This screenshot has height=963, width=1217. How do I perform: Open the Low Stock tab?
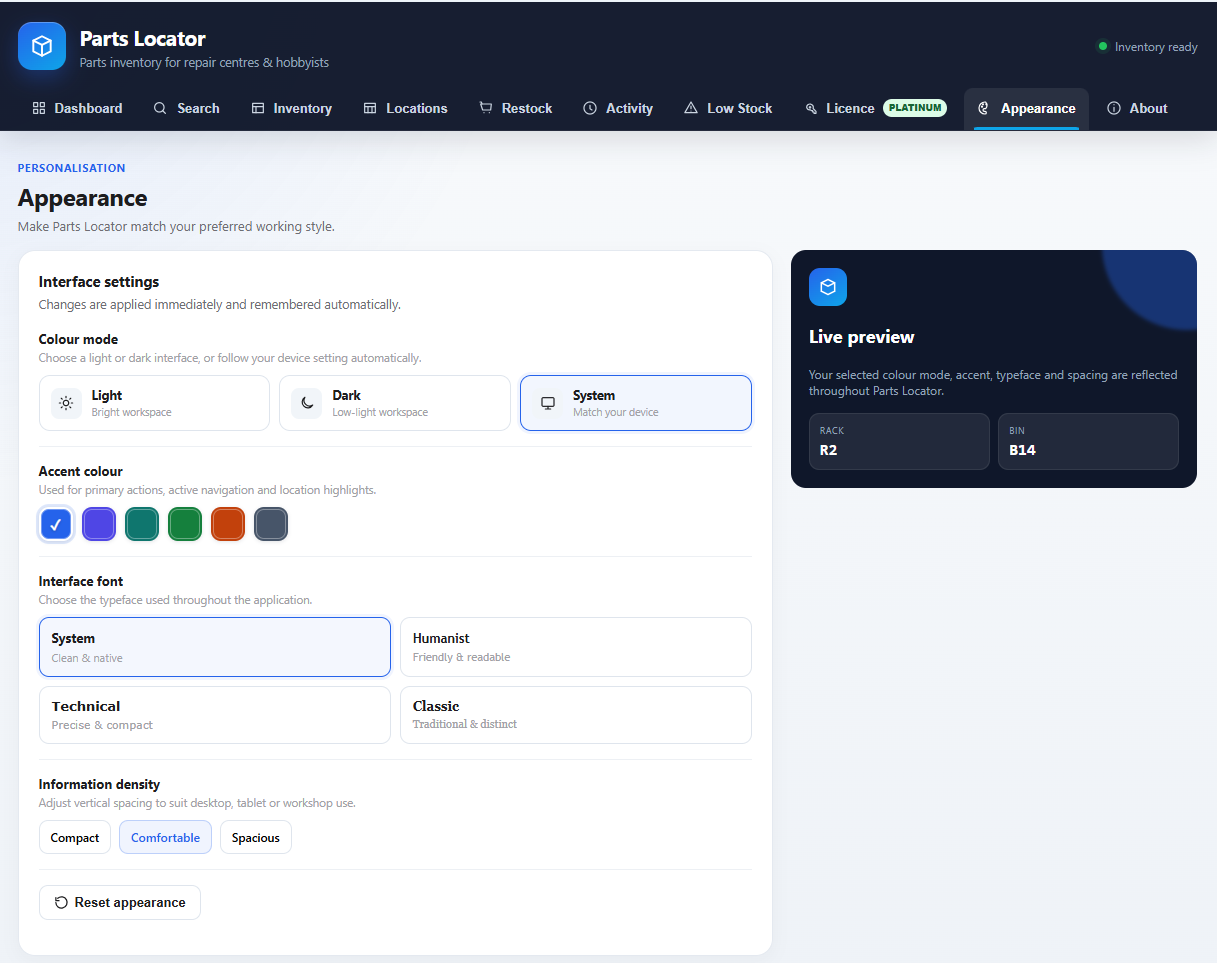[728, 108]
